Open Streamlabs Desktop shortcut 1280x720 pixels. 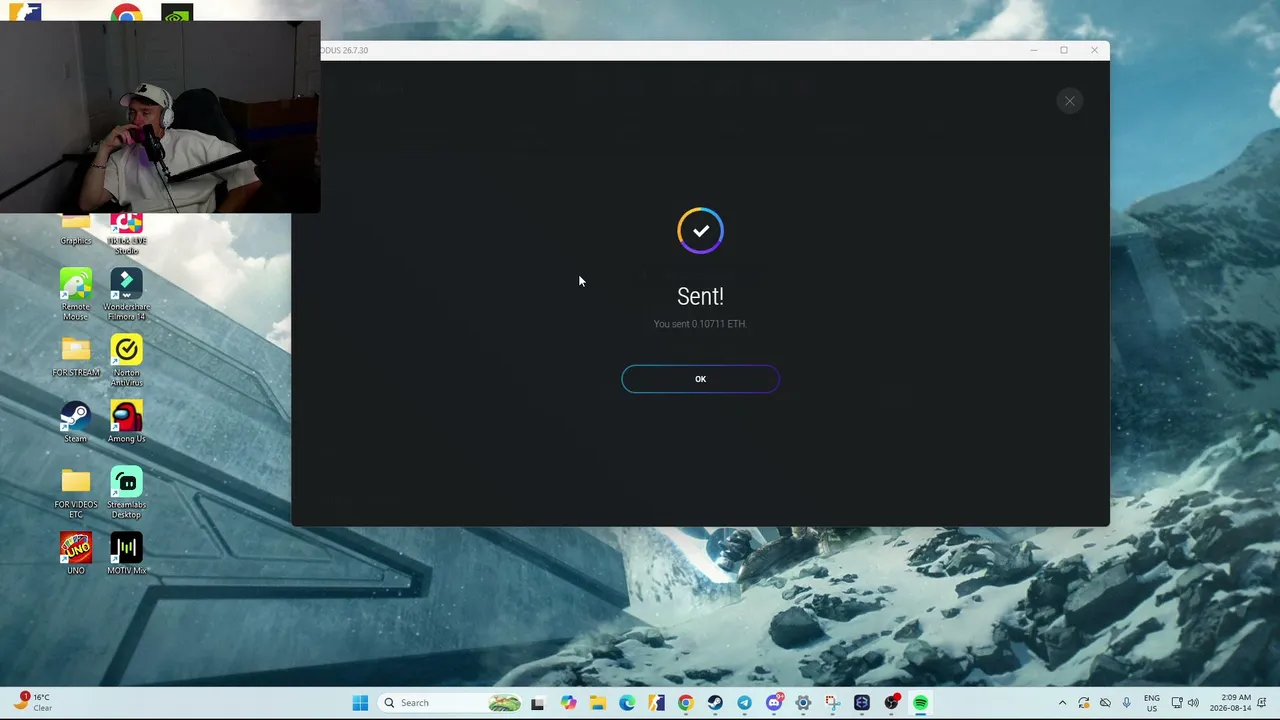pyautogui.click(x=126, y=493)
